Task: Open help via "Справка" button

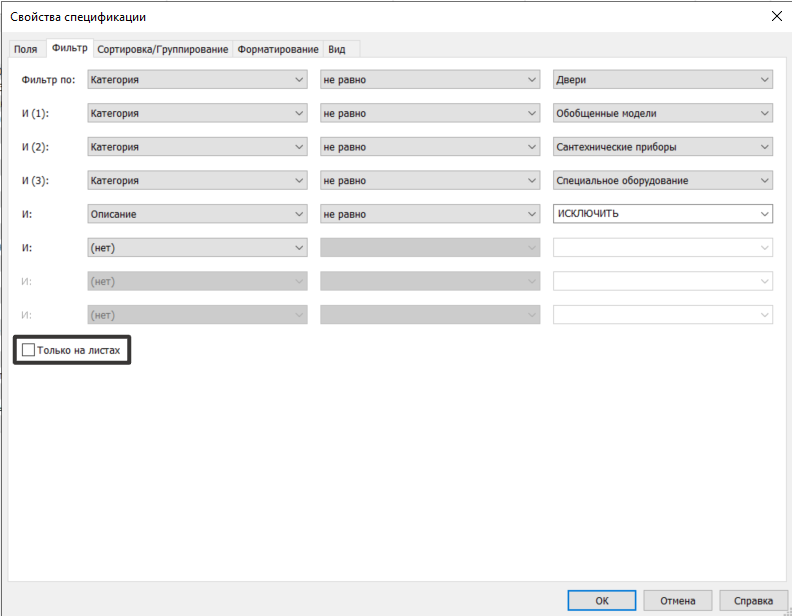Action: [753, 600]
